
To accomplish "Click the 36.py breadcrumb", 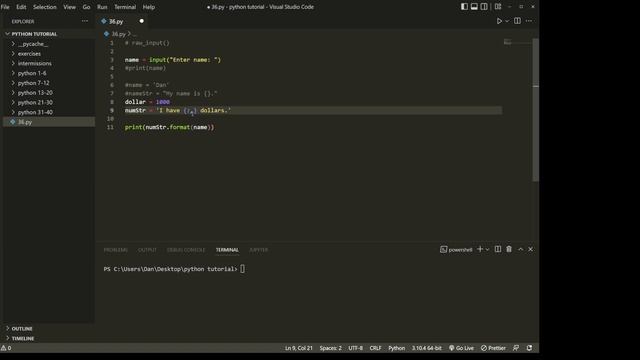I will pos(118,34).
